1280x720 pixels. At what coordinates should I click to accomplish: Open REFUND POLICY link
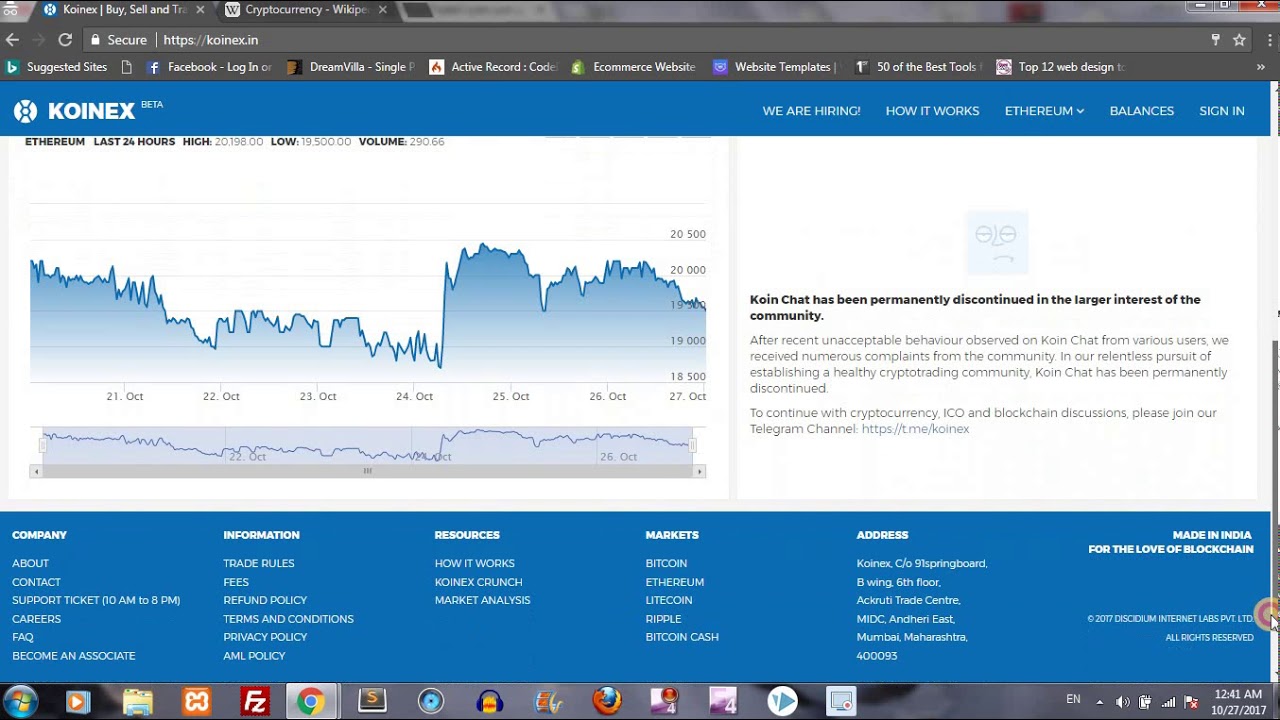point(265,600)
